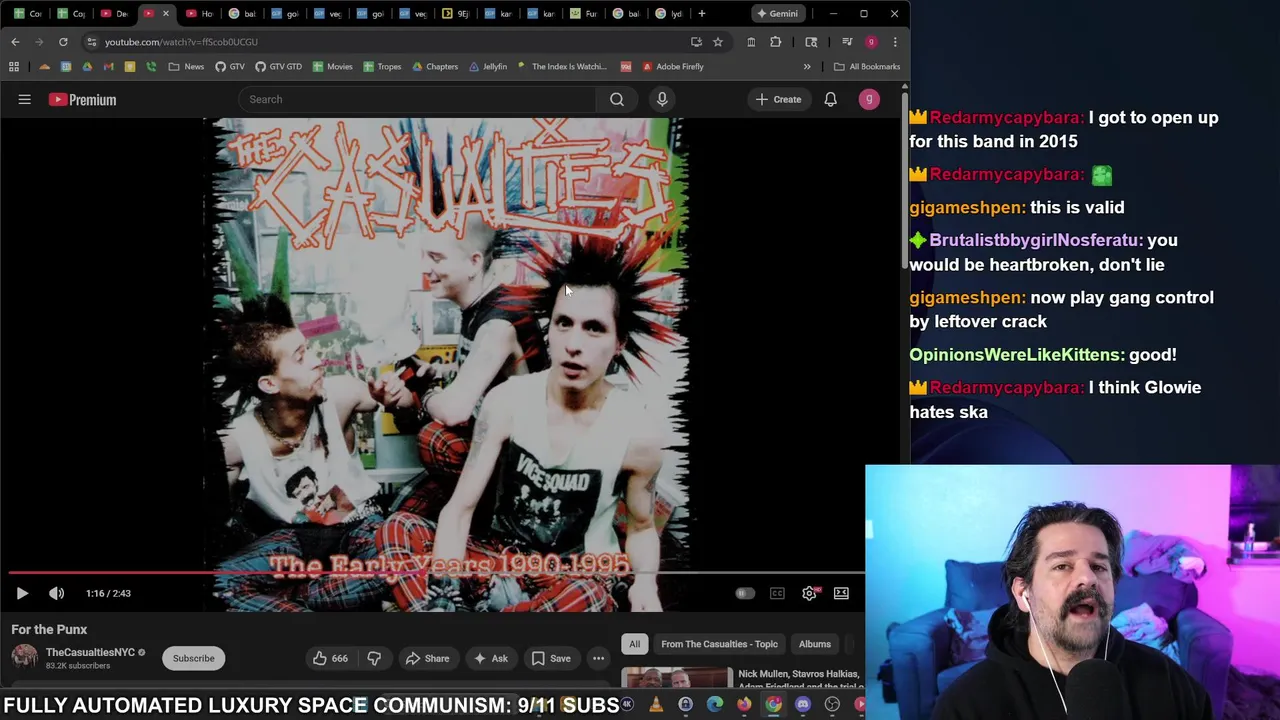
Task: Reload the YouTube page
Action: (x=63, y=42)
